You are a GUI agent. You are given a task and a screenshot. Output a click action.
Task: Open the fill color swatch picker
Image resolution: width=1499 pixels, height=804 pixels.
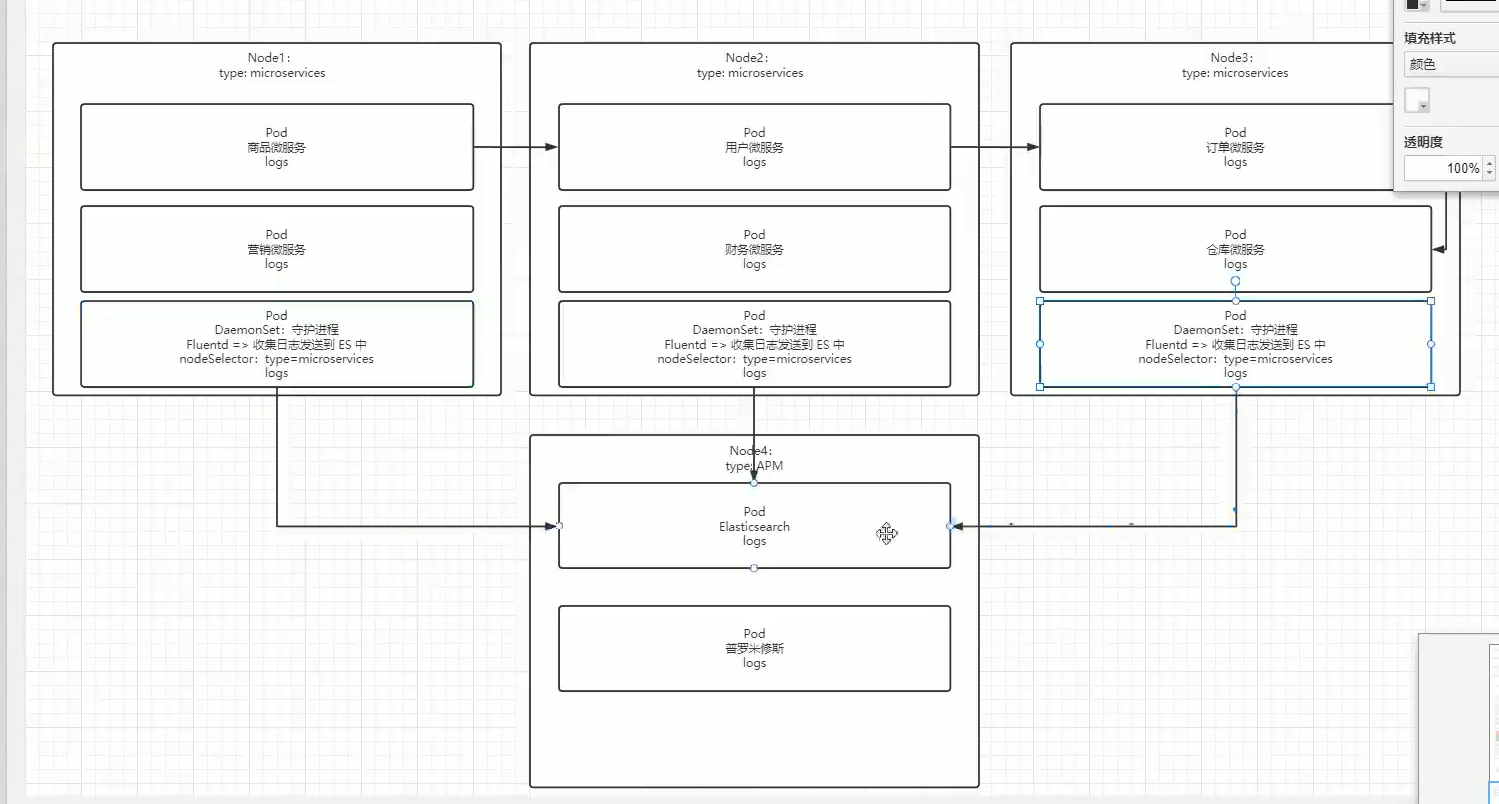(x=1417, y=100)
